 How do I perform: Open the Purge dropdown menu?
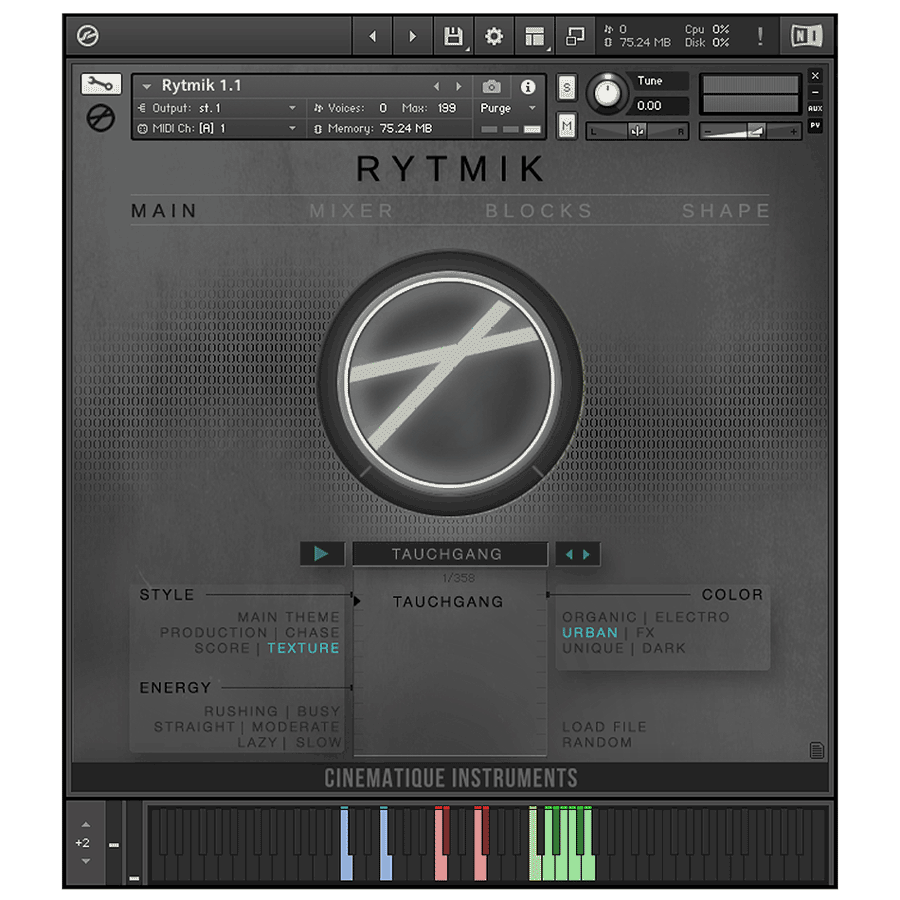pyautogui.click(x=508, y=108)
